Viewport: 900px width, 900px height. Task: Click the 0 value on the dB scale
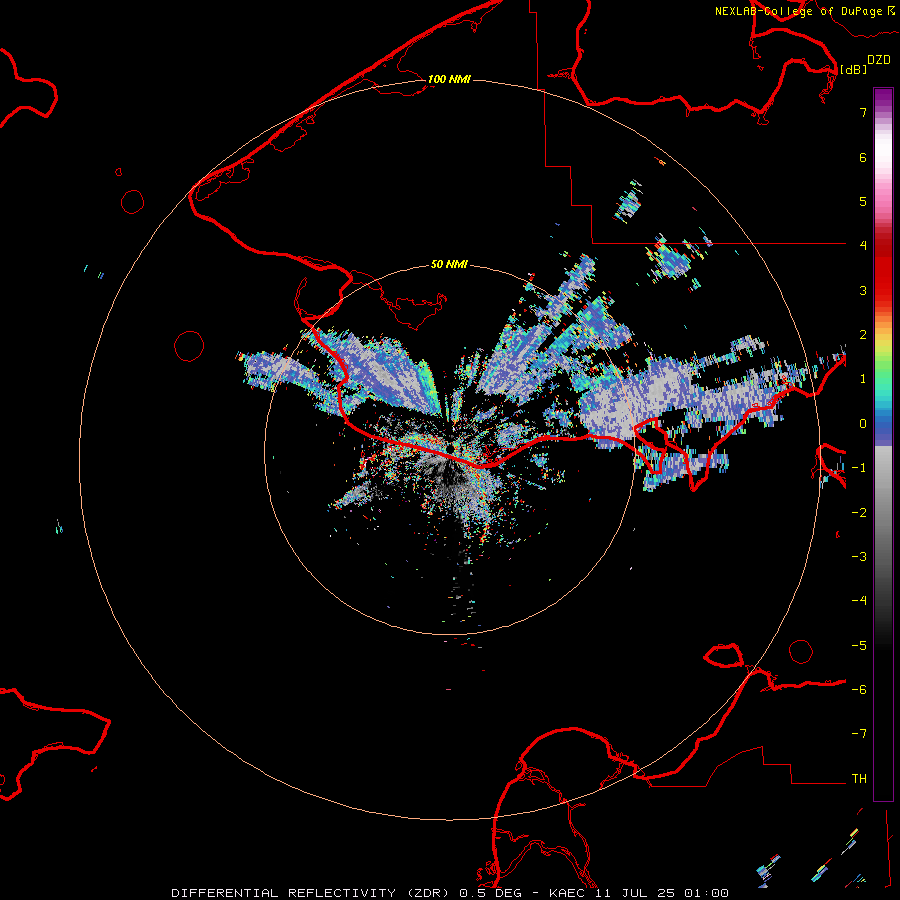[x=863, y=424]
